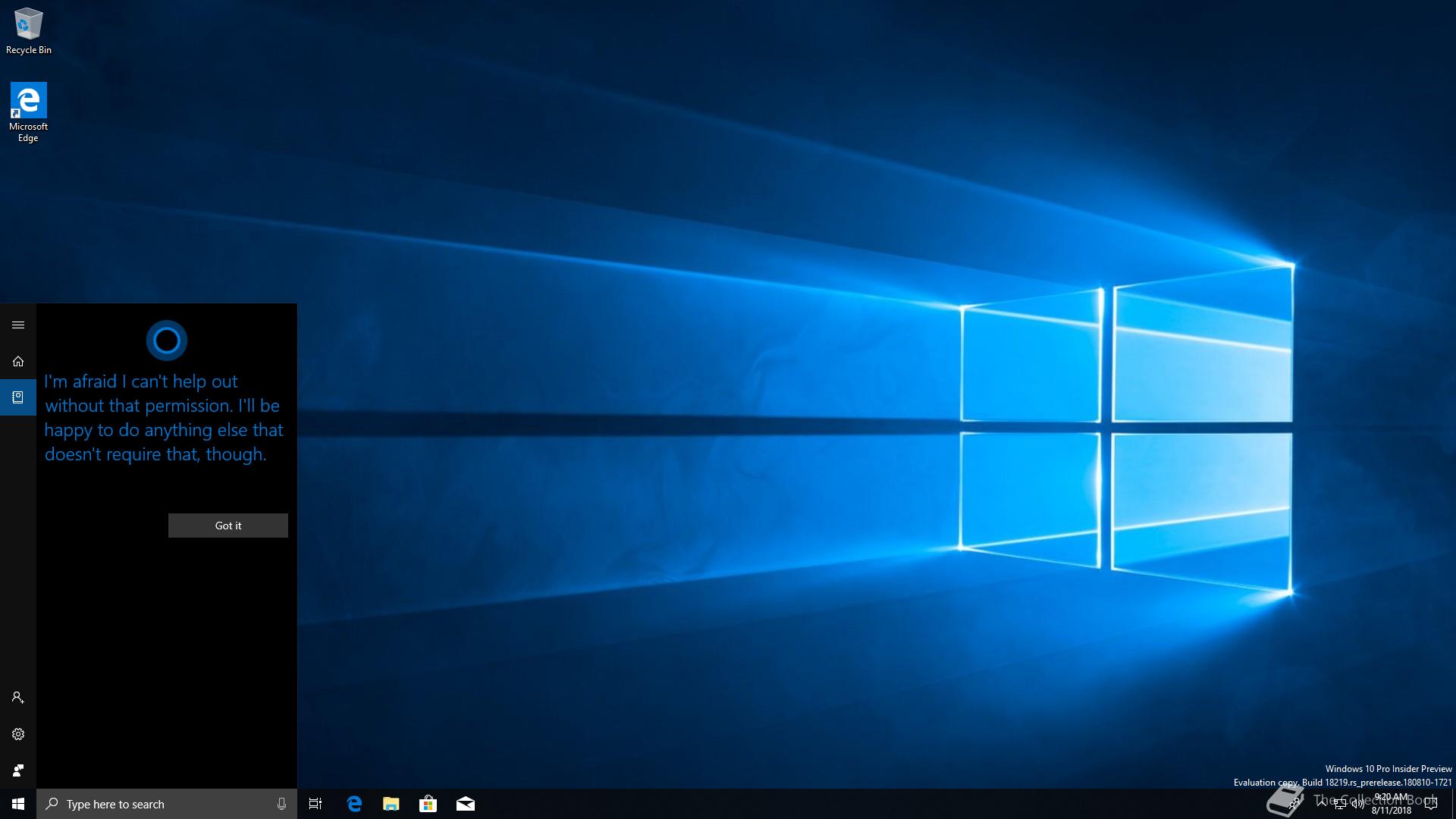The height and width of the screenshot is (819, 1456).
Task: Launch Microsoft Edge from the taskbar
Action: (354, 804)
